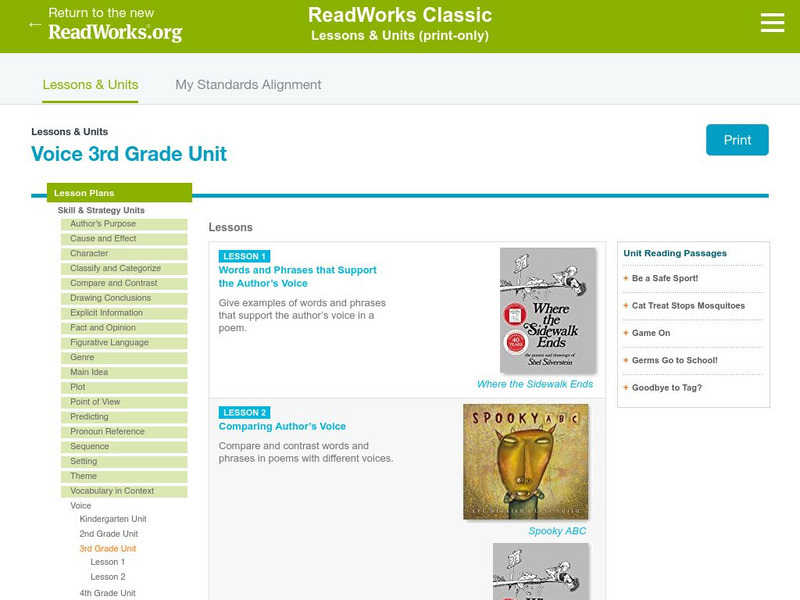800x600 pixels.
Task: Open Spooky ABC caption link
Action: tap(557, 531)
